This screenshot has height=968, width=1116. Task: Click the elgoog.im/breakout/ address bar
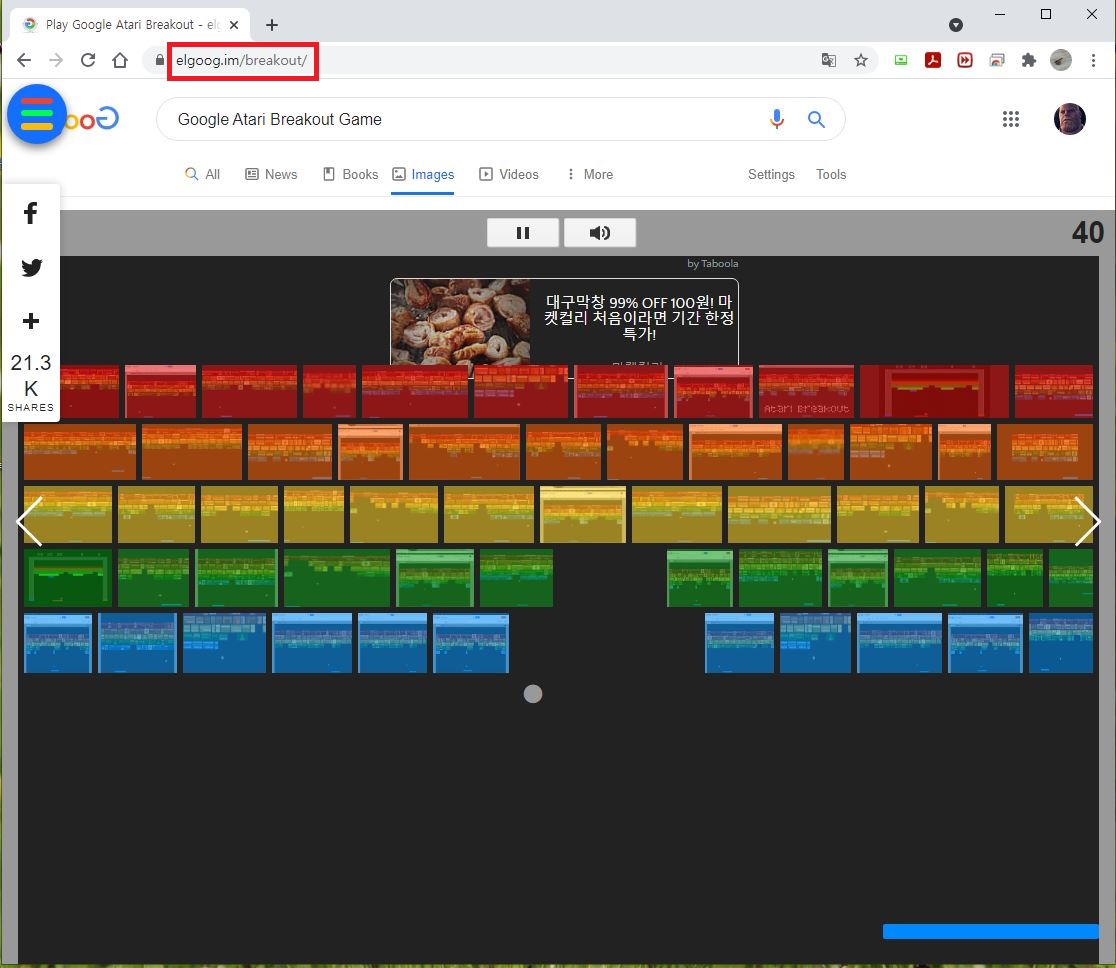pos(242,60)
